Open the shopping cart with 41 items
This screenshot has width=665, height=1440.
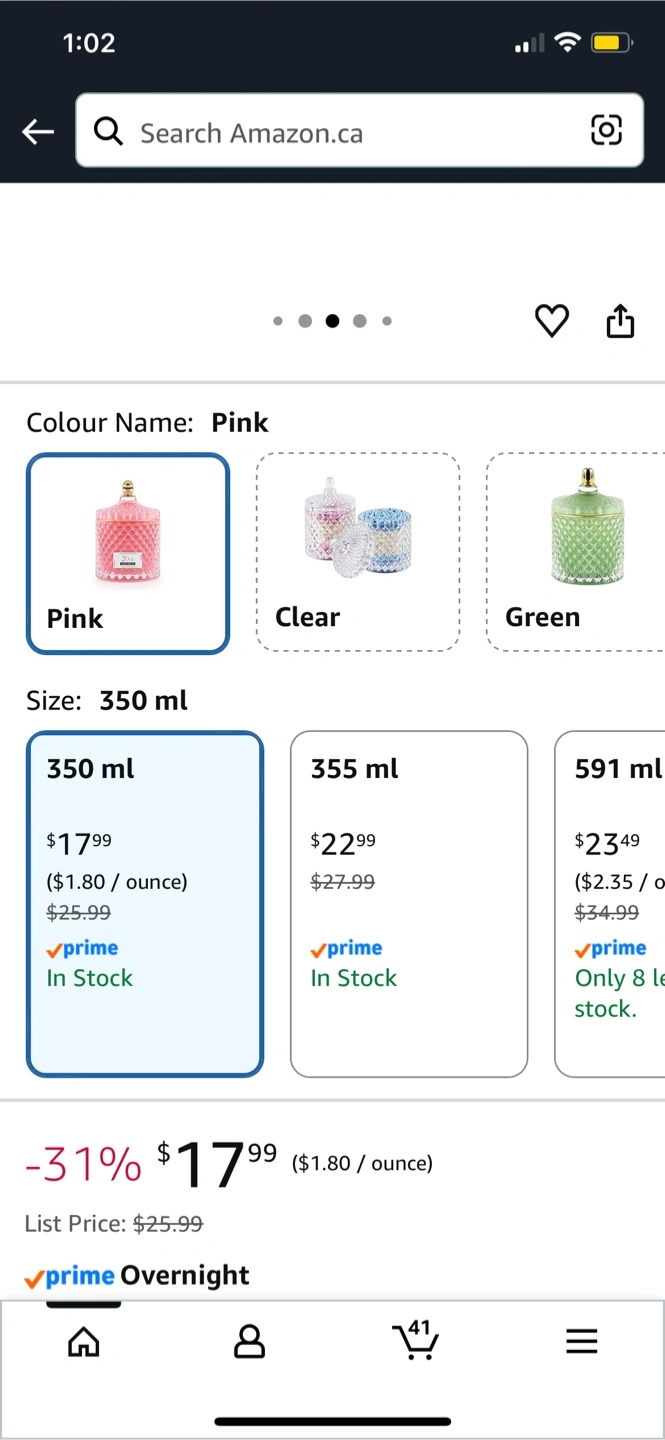point(416,1340)
